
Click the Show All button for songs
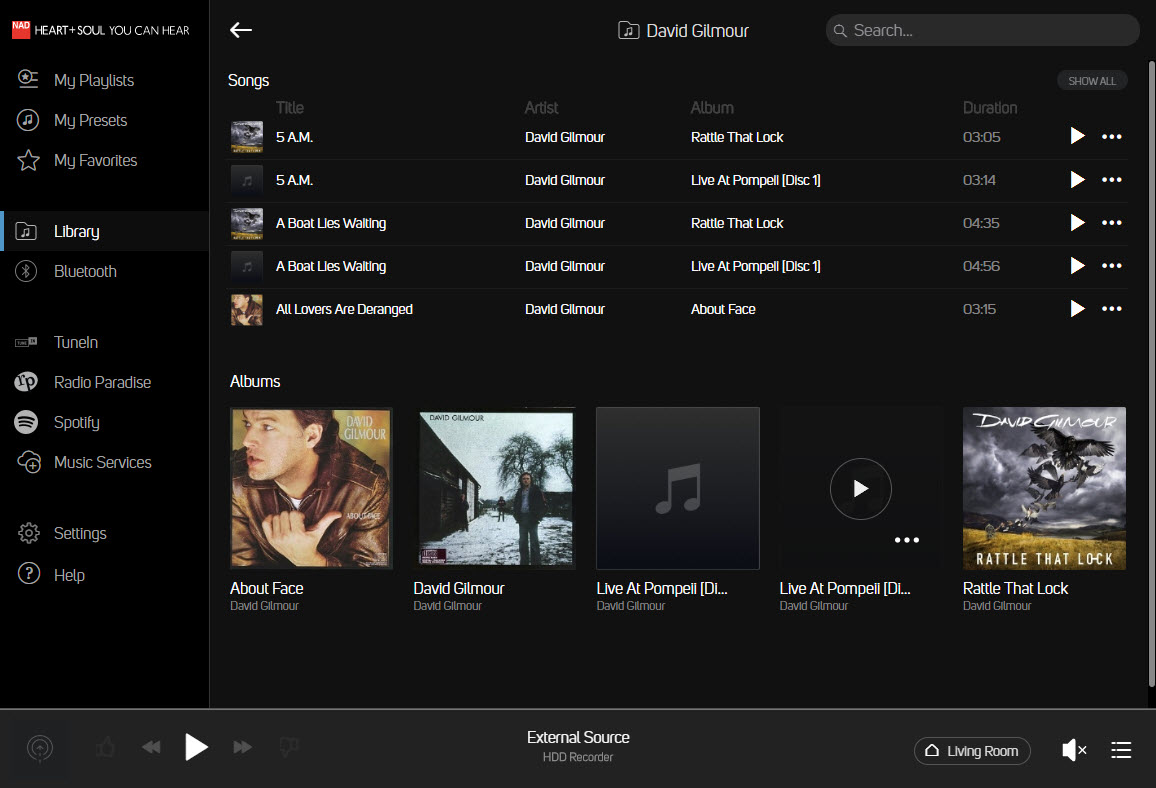pos(1091,81)
